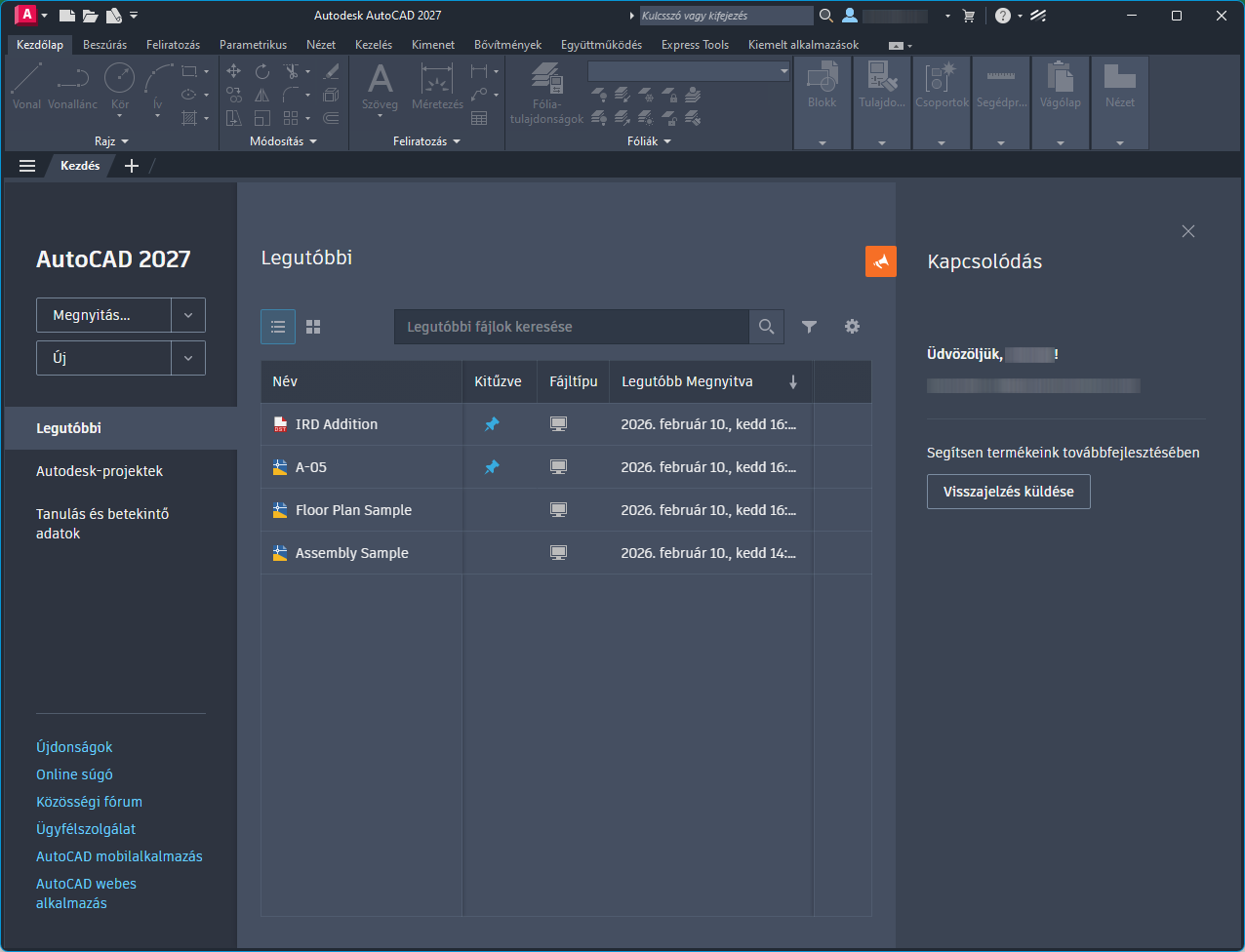Open the quick access toolbar customize dropdown
Image resolution: width=1245 pixels, height=952 pixels.
(134, 16)
